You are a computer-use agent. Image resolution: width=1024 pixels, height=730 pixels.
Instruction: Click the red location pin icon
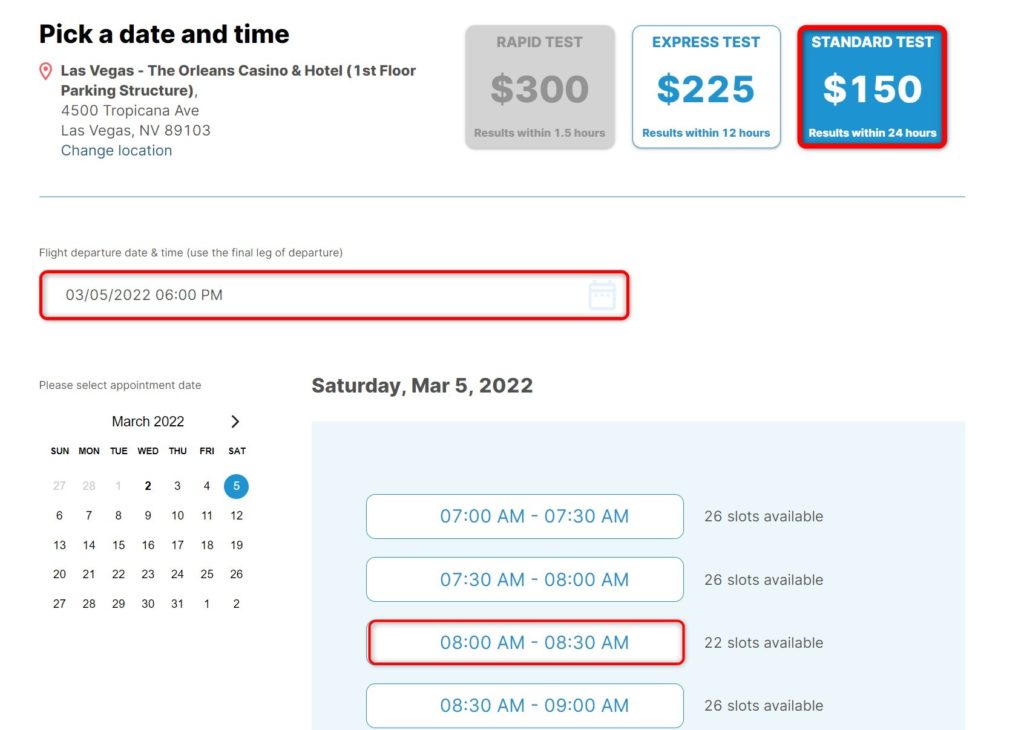pos(45,71)
